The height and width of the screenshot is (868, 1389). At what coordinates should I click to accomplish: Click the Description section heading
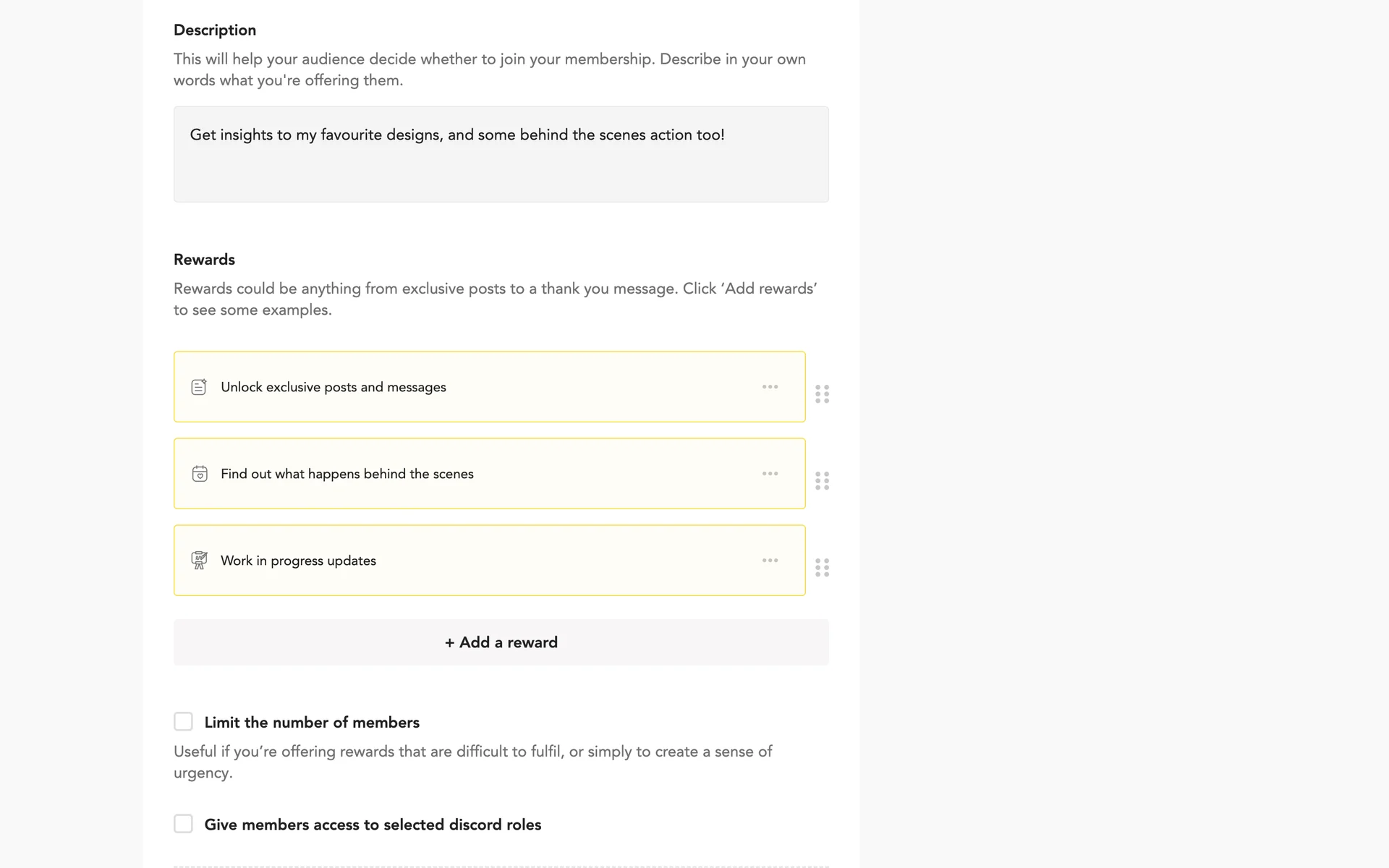[x=215, y=30]
